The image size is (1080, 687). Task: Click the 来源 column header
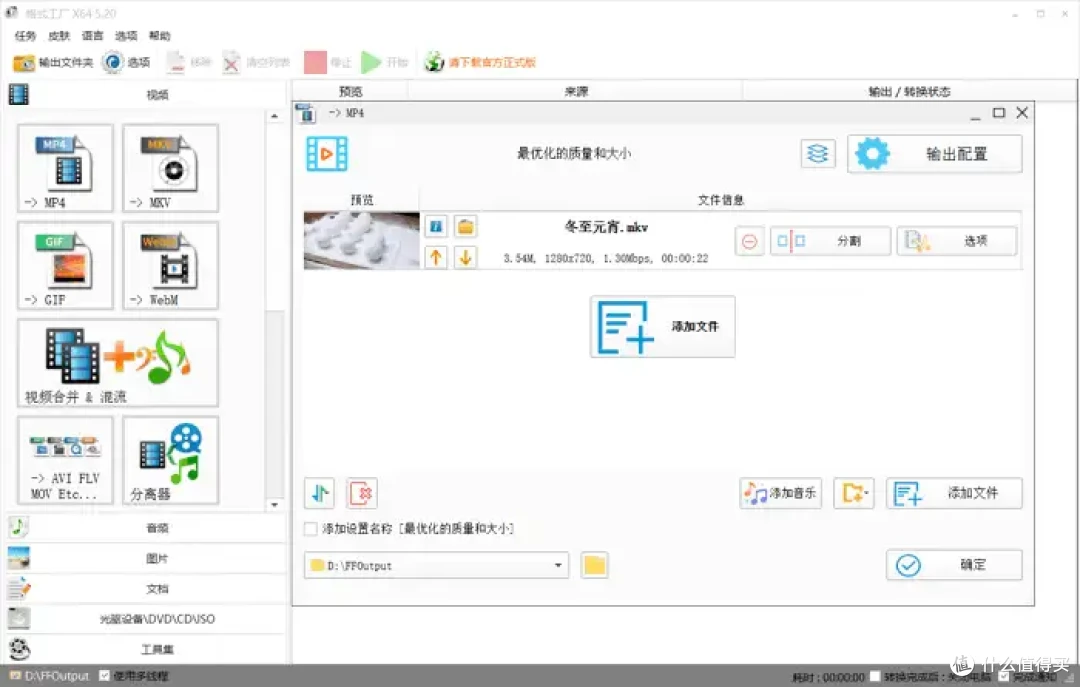click(576, 91)
